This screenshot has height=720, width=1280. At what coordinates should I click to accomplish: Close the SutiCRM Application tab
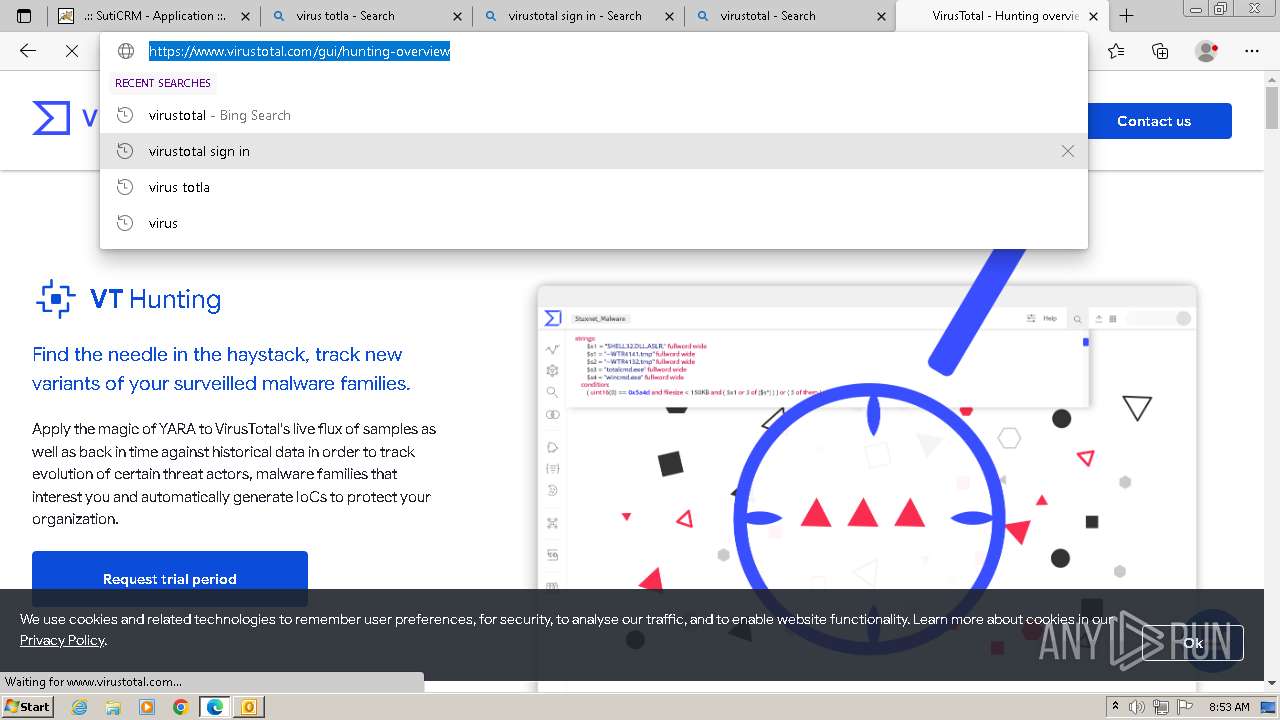point(245,16)
